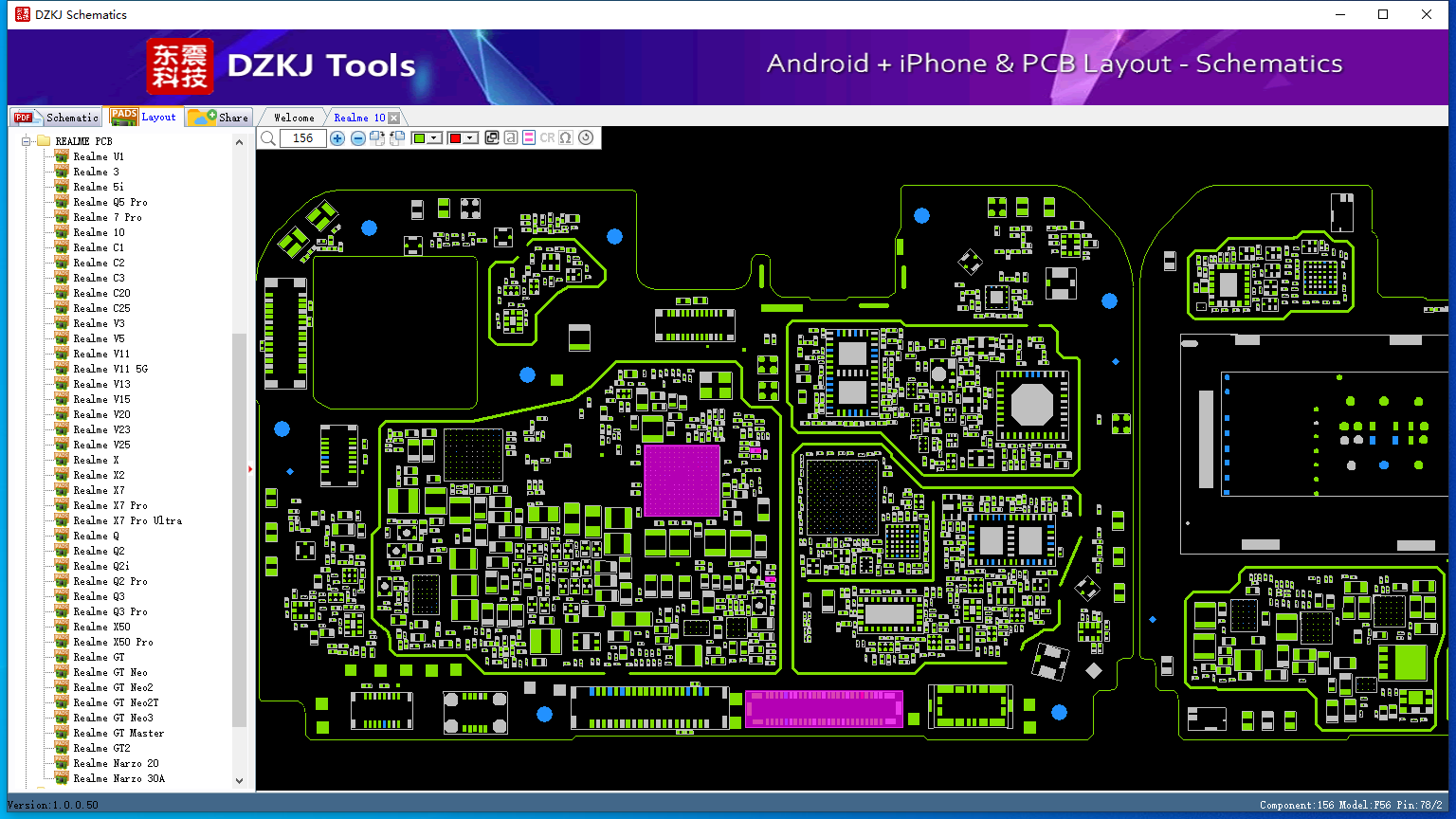
Task: Click the circular arrow reset icon
Action: [x=586, y=138]
